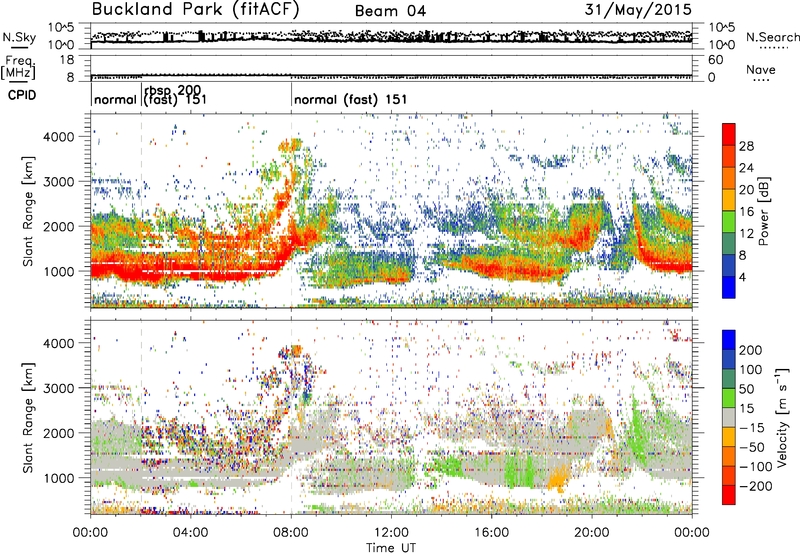The height and width of the screenshot is (554, 800).
Task: Click the date '31/May/2015'
Action: click(638, 10)
